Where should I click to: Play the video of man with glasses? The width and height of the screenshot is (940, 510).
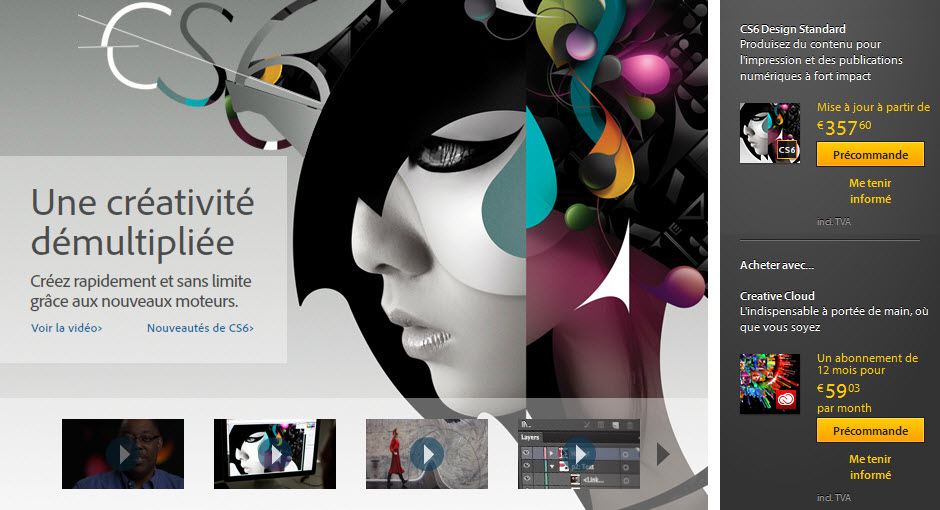123,454
